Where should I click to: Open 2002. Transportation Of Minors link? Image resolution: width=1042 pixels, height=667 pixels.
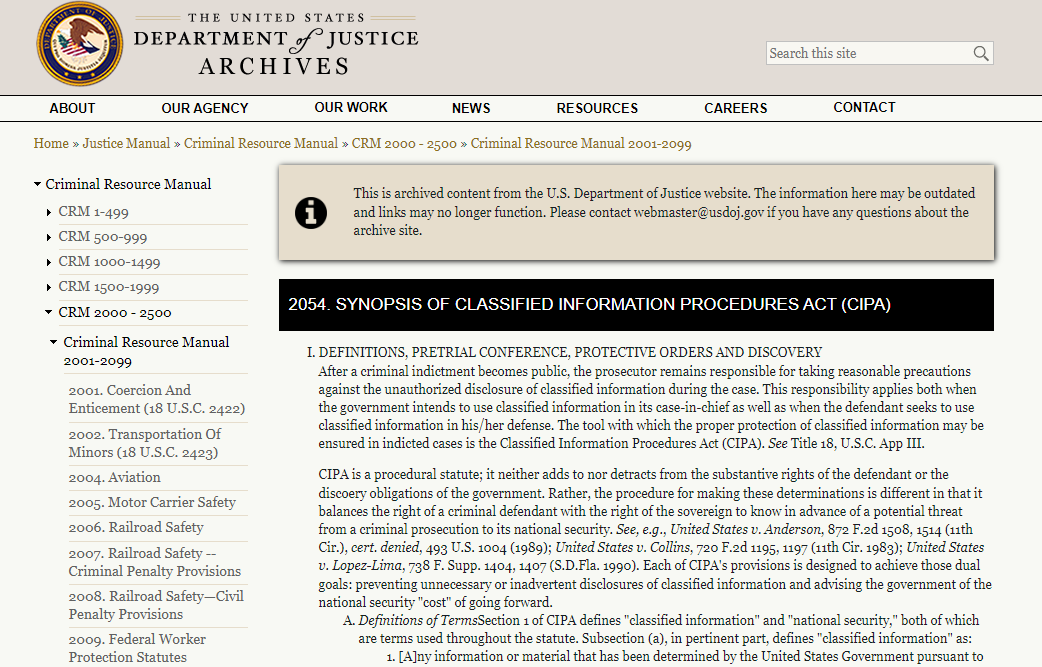coord(145,443)
